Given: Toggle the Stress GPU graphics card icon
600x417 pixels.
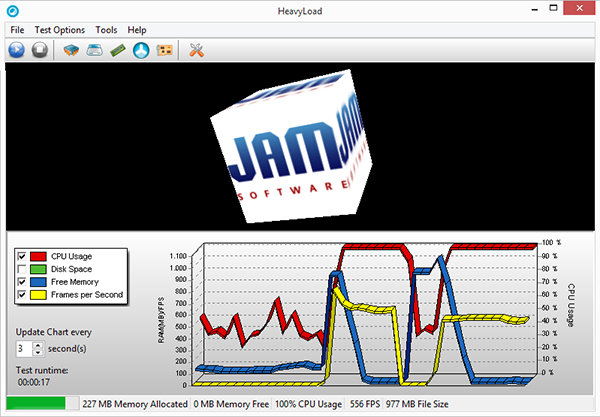Looking at the screenshot, I should (164, 50).
